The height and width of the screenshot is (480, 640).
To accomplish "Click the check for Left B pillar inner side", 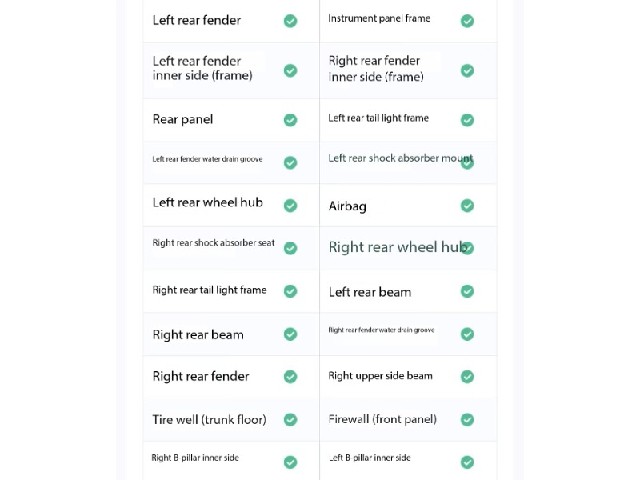I will pyautogui.click(x=467, y=462).
